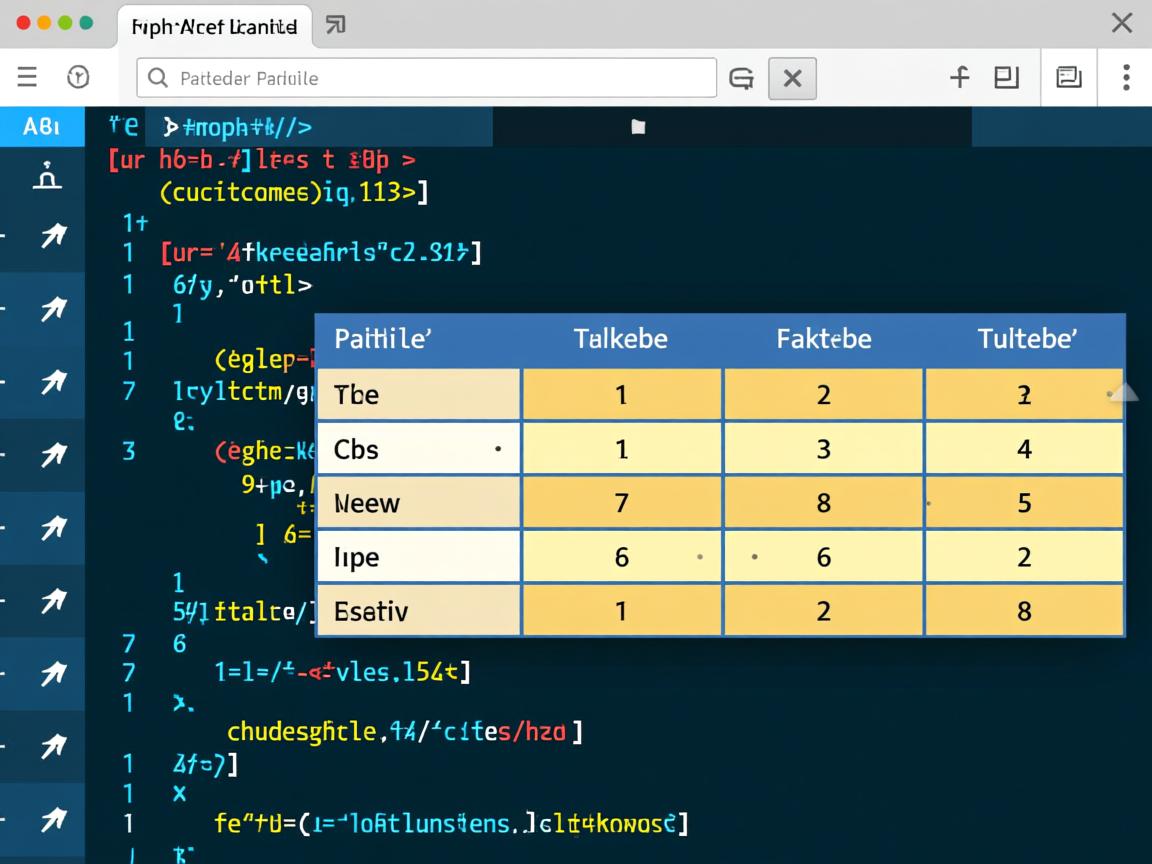Select the person icon in the left sidebar
Image resolution: width=1152 pixels, height=864 pixels.
tap(47, 176)
